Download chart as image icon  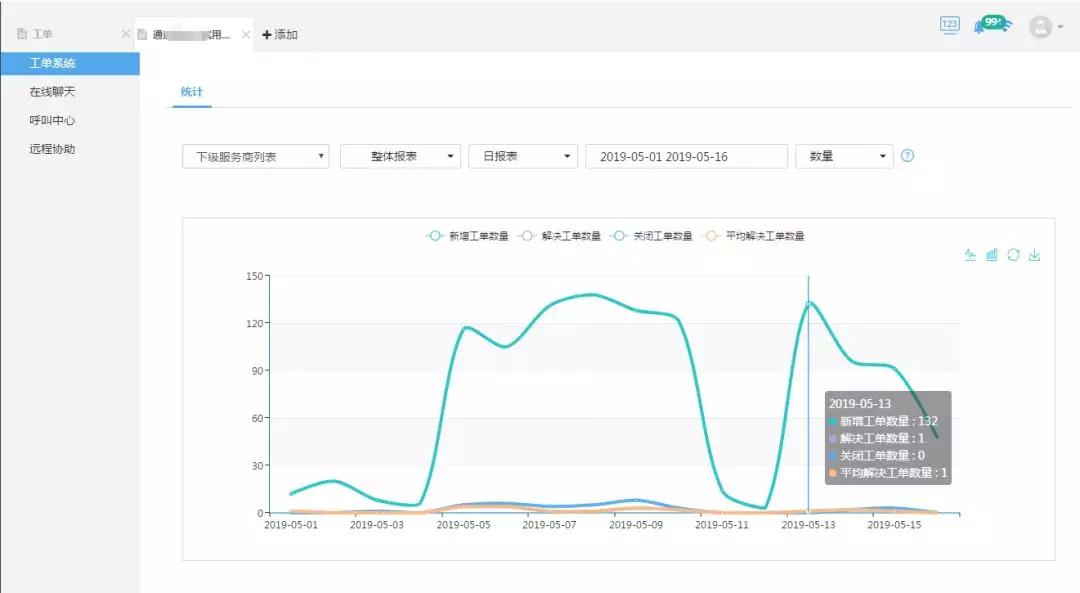tap(1035, 255)
